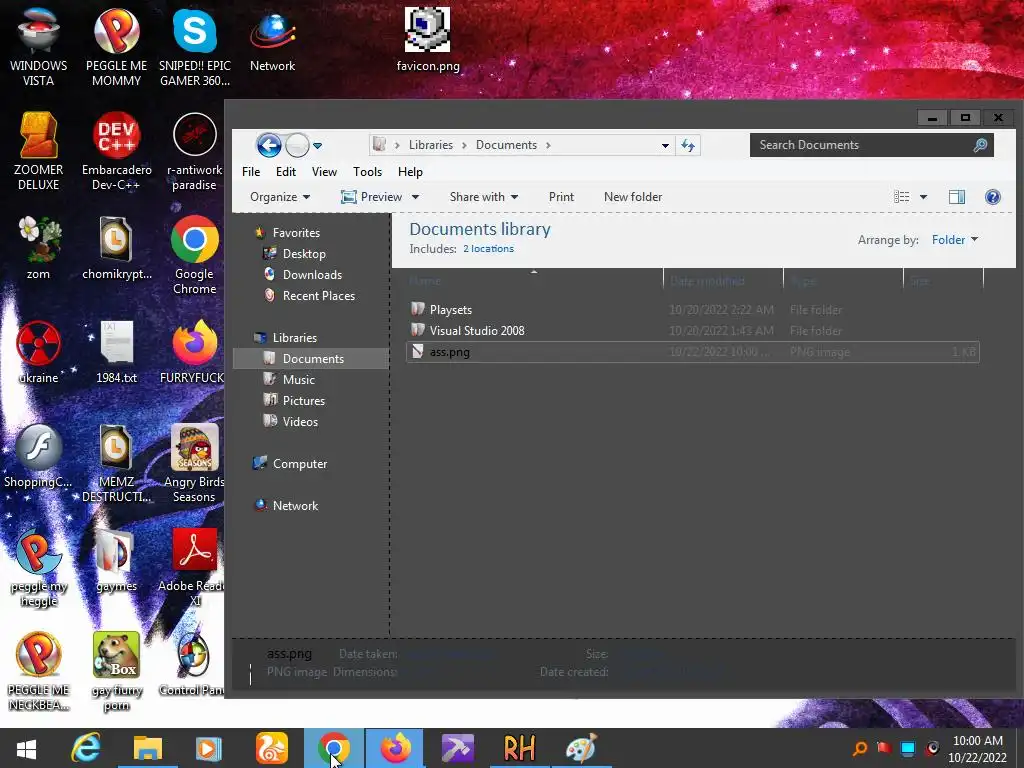Click the Preview toolbar button
Viewport: 1024px width, 768px height.
click(x=372, y=197)
